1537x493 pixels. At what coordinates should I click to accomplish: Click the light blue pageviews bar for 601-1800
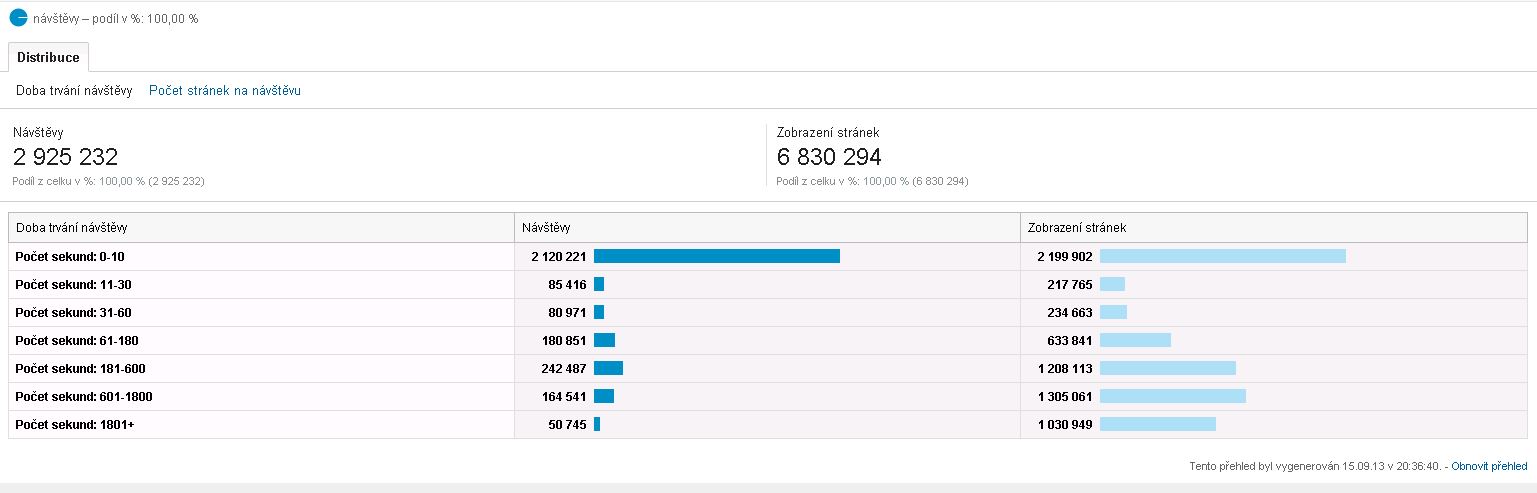[1172, 397]
